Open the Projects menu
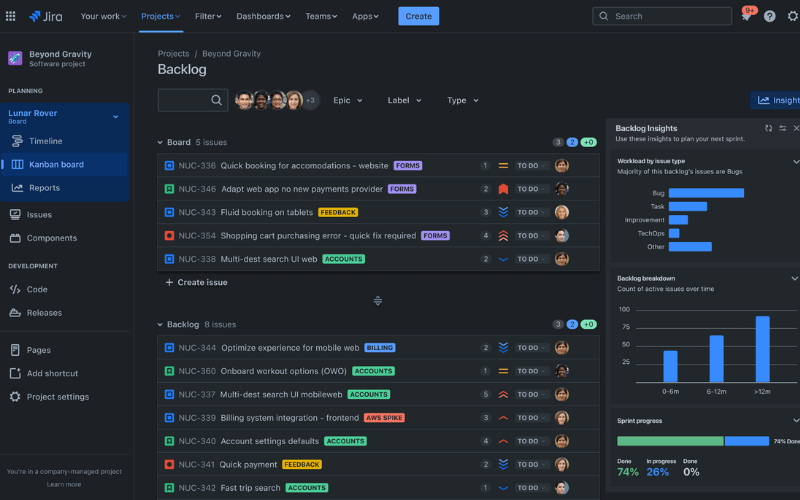 pyautogui.click(x=160, y=16)
